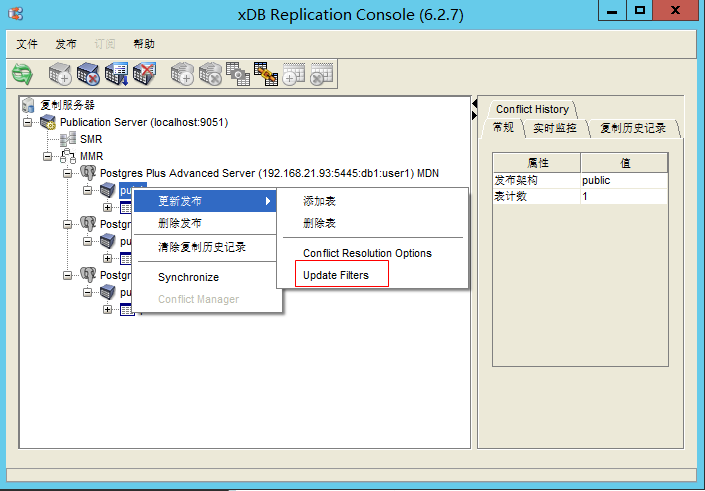The height and width of the screenshot is (491, 705).
Task: Select the 发布架构 property cell
Action: [x=537, y=180]
